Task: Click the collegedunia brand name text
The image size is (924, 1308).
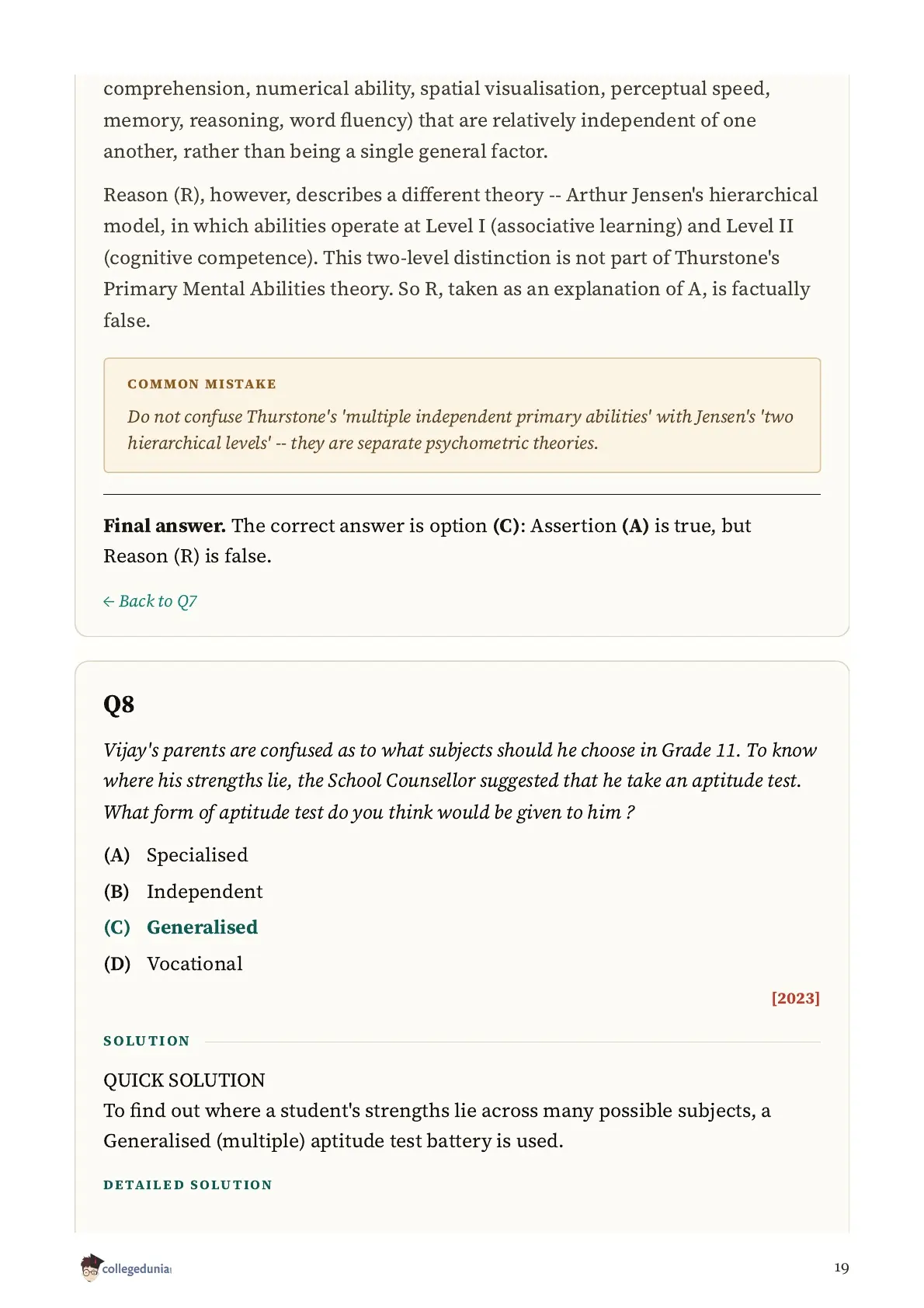Action: 137,1268
